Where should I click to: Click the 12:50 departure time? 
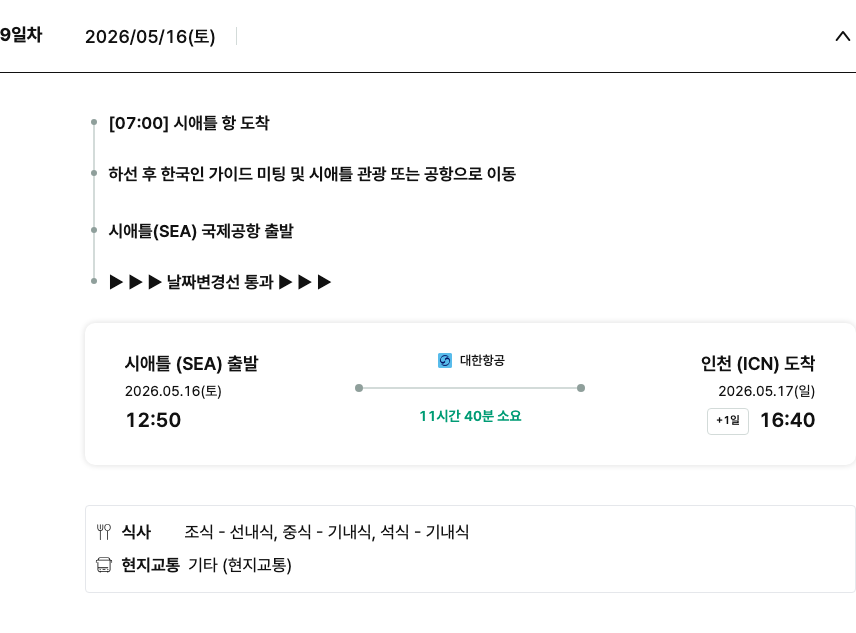pyautogui.click(x=153, y=420)
